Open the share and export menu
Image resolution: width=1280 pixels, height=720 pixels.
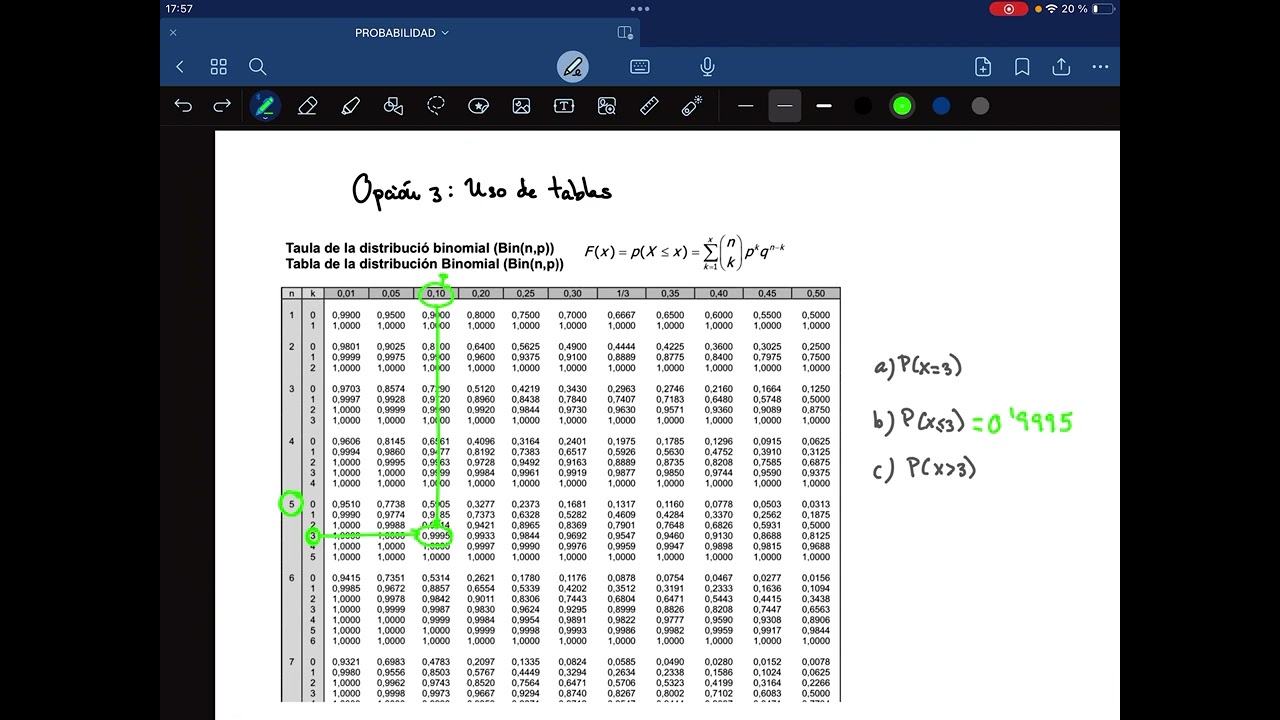pyautogui.click(x=1061, y=67)
